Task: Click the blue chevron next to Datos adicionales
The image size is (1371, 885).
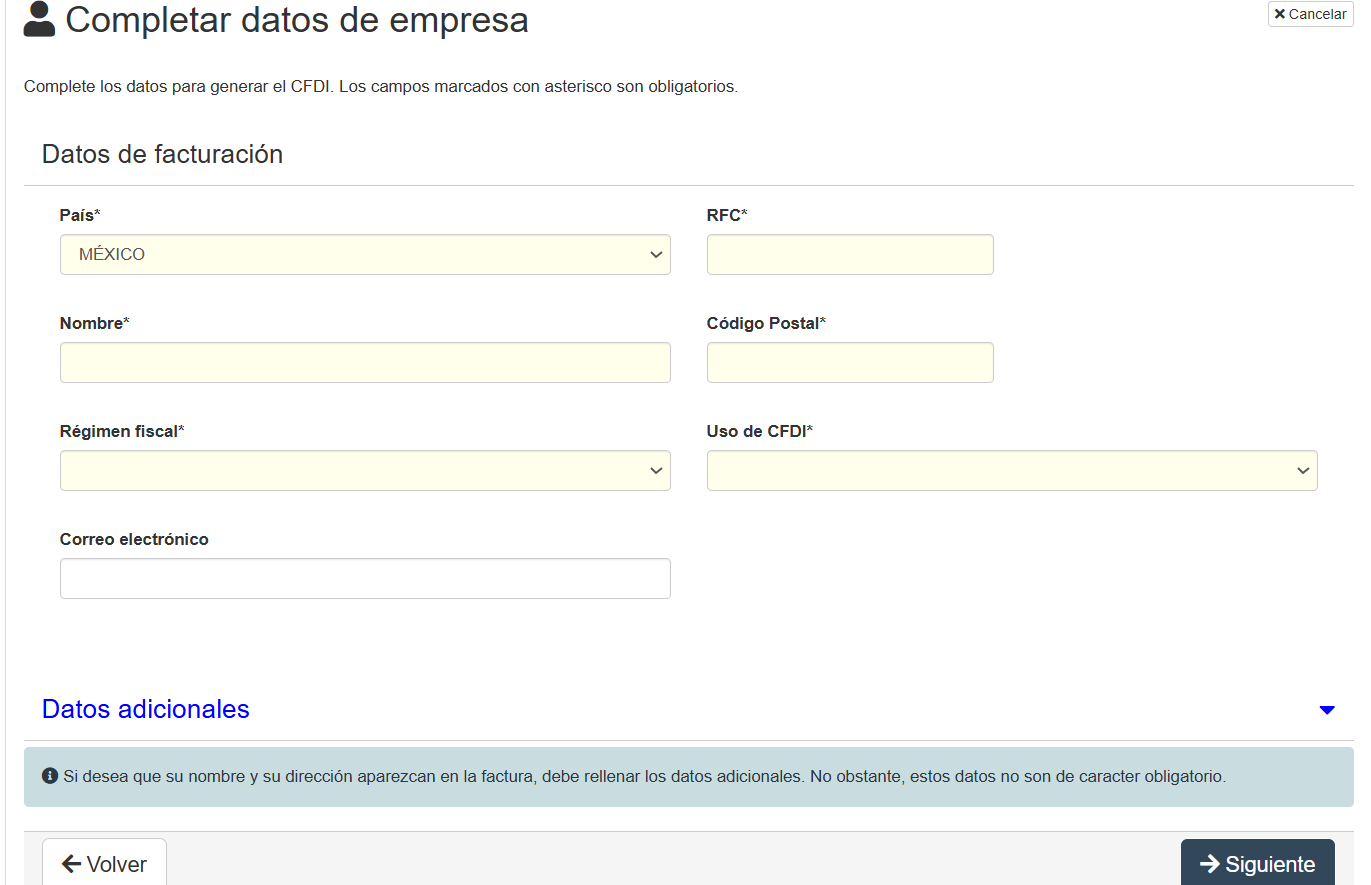Action: pos(1327,710)
